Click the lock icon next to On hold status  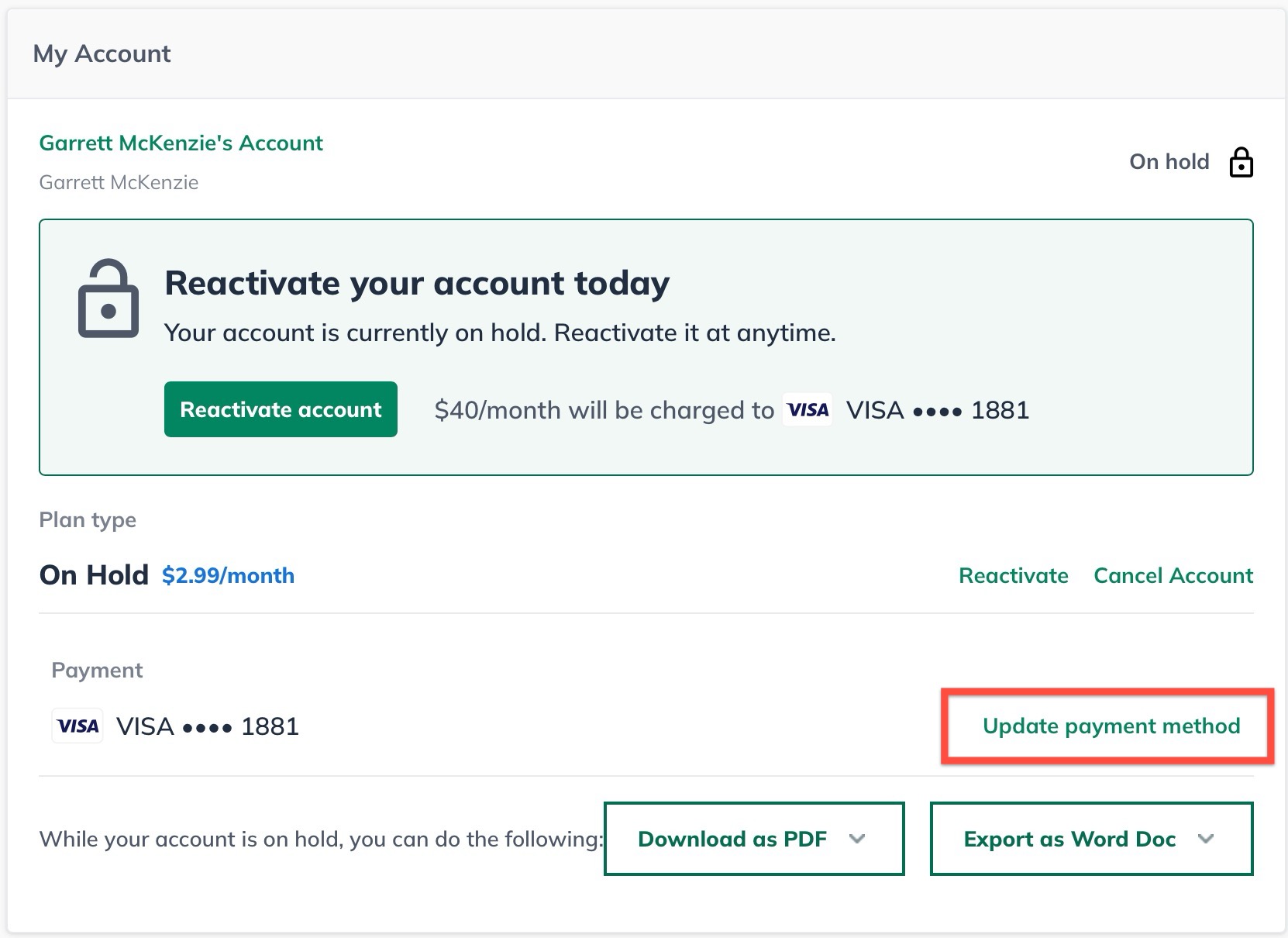tap(1243, 162)
